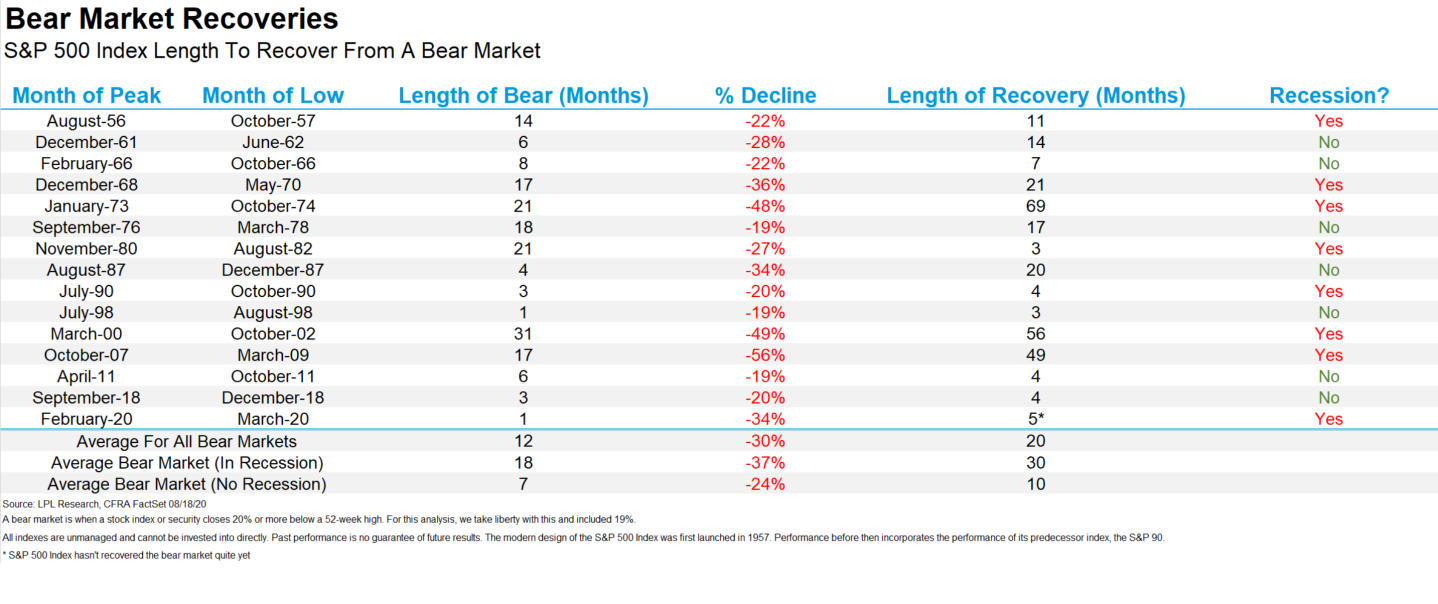The width and height of the screenshot is (1438, 604).
Task: Select "Average Bear Market (No Recession)" label
Action: pyautogui.click(x=186, y=484)
